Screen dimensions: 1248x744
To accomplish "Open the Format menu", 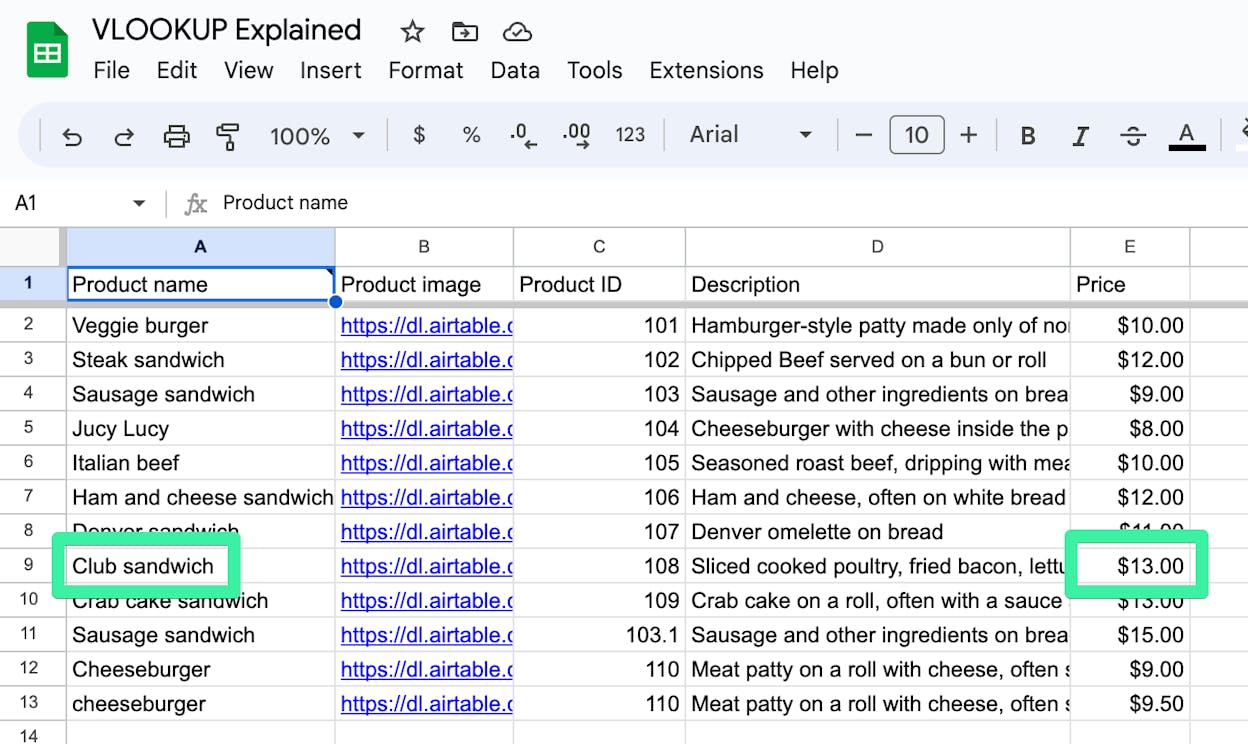I will 426,70.
